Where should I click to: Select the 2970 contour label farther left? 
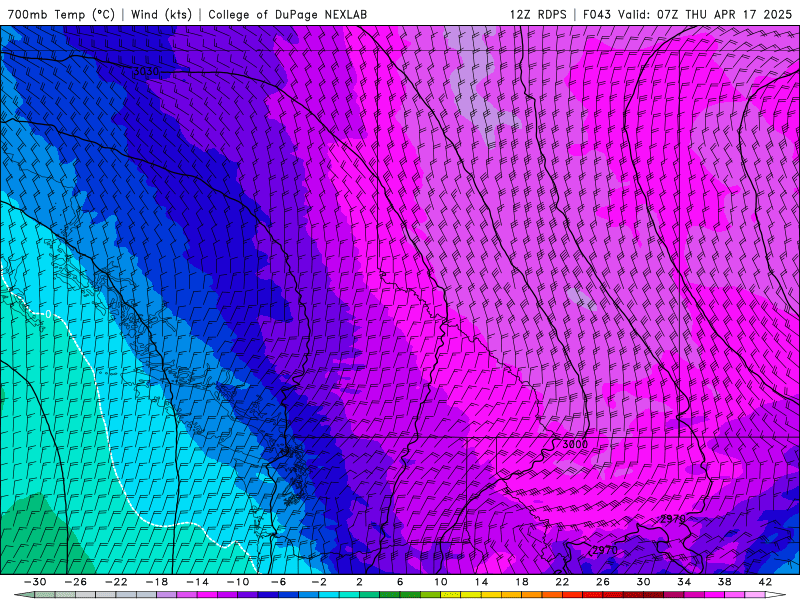tap(605, 550)
